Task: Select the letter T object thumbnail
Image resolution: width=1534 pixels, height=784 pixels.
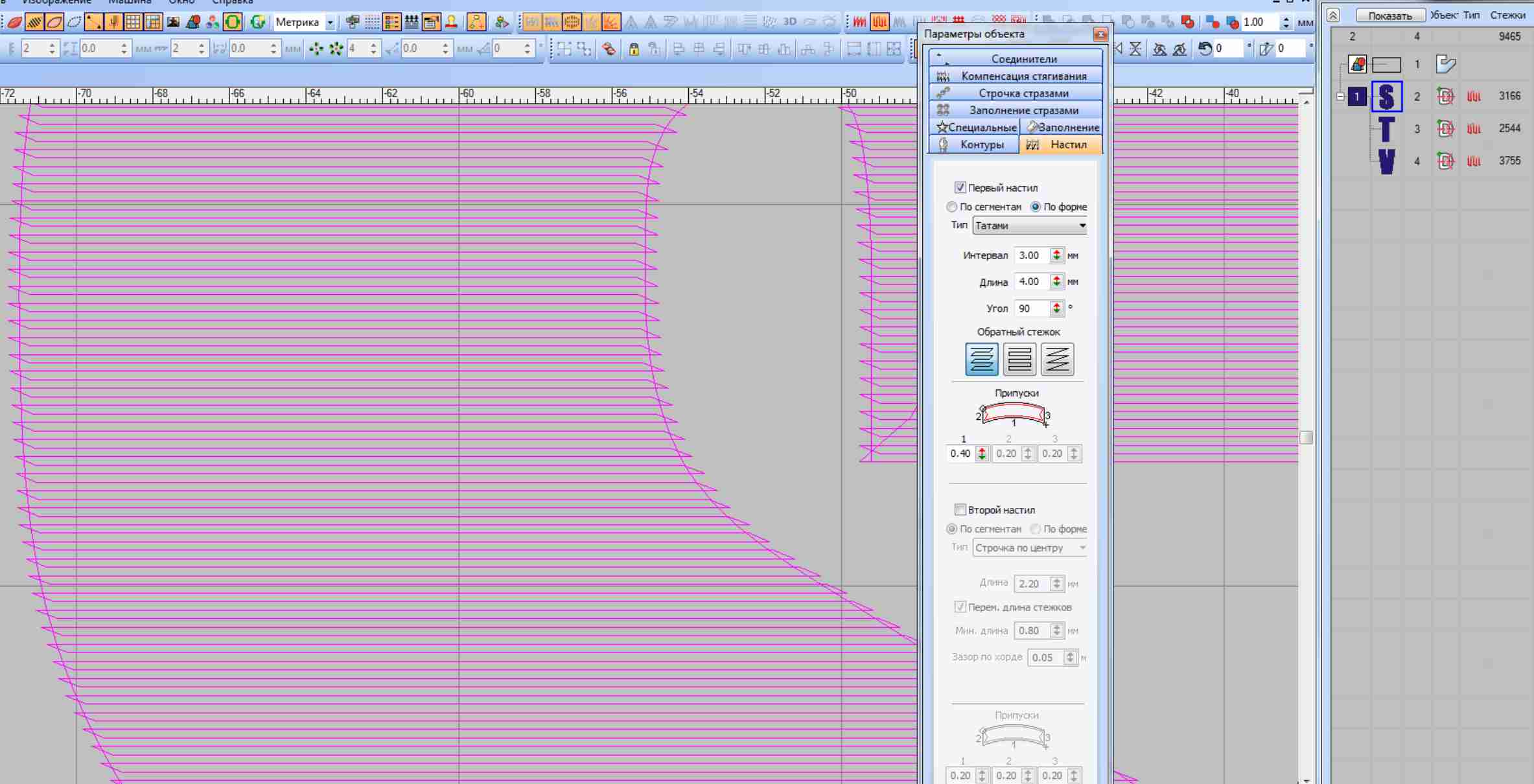Action: 1386,129
